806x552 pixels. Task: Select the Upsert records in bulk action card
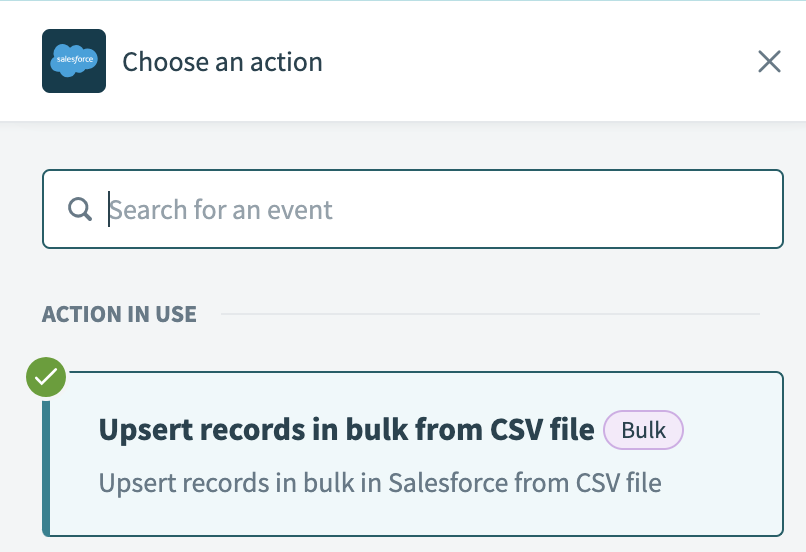tap(414, 455)
